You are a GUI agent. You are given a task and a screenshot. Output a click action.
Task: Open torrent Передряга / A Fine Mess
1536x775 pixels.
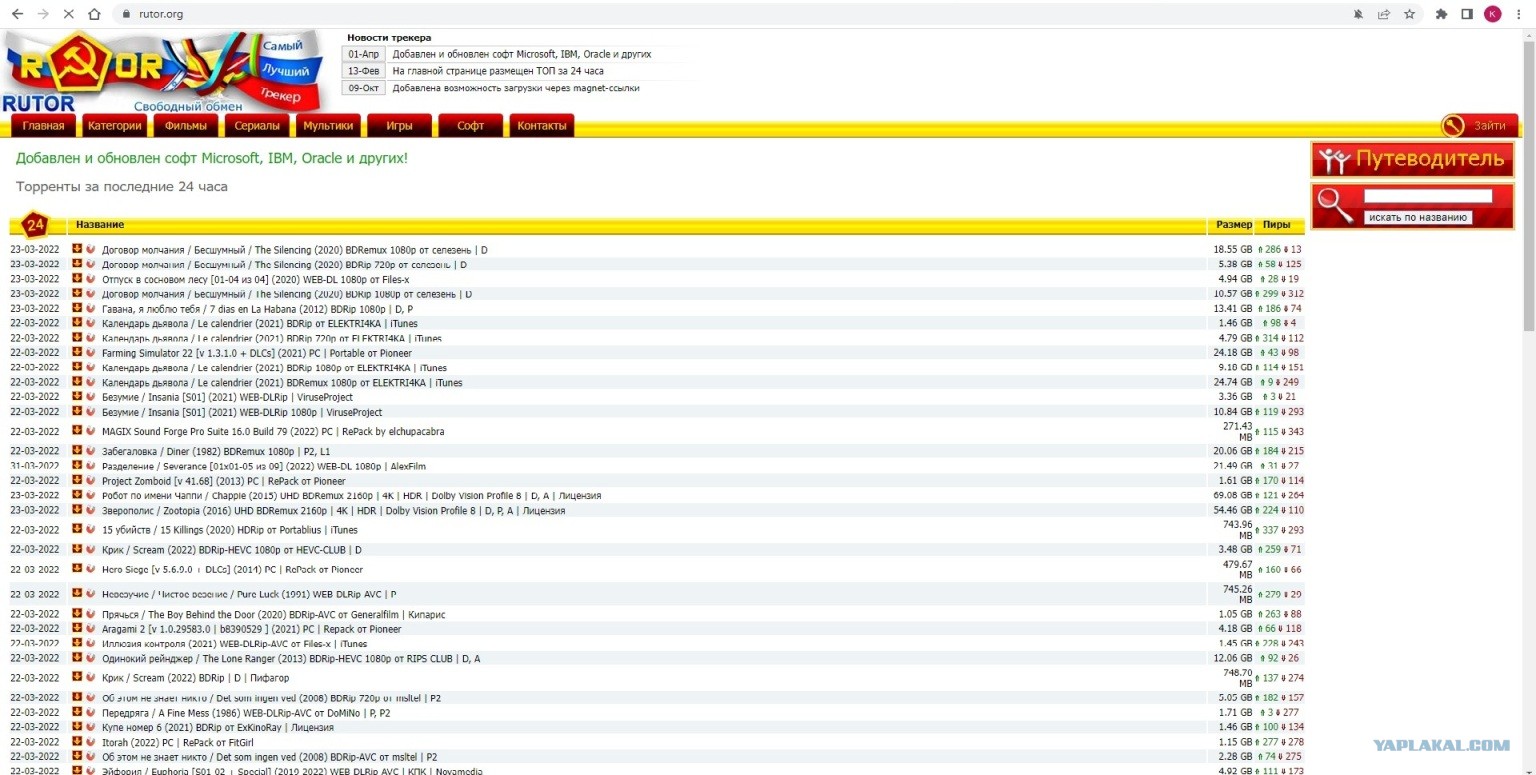click(x=246, y=712)
